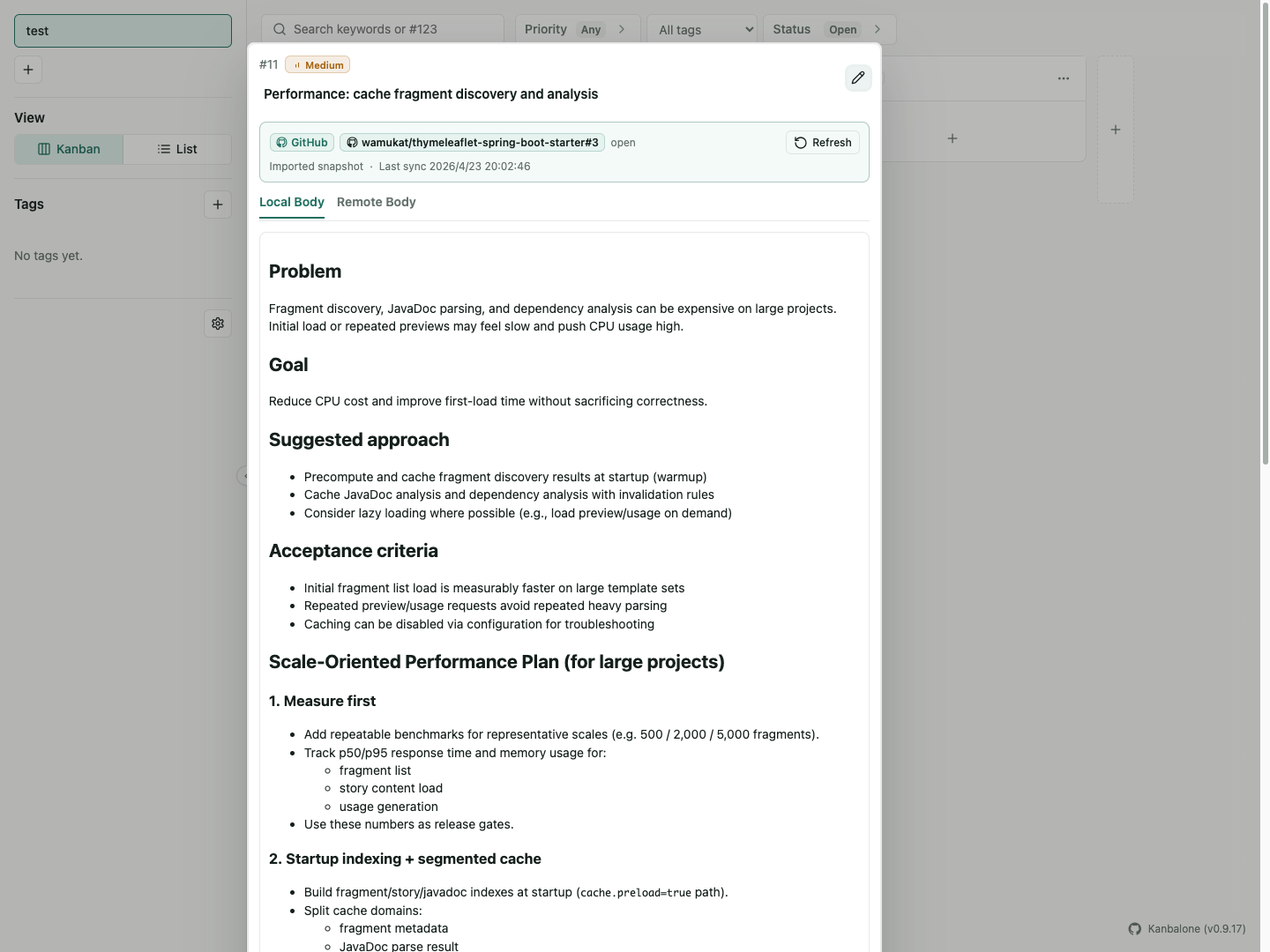The width and height of the screenshot is (1270, 952).
Task: Click the "Scale-Oriented Performance Plan" heading
Action: 497,662
